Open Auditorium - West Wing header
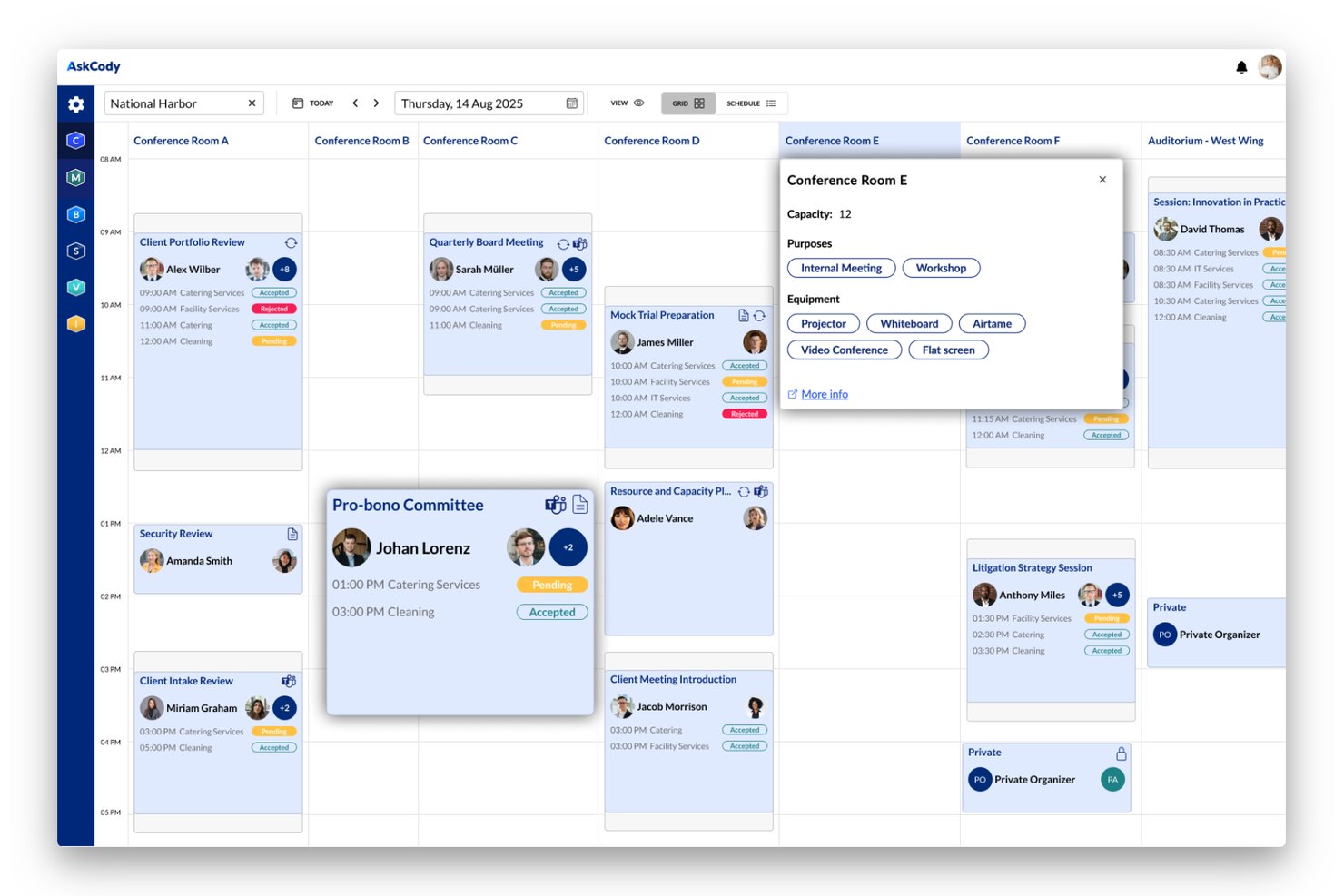Screen dimensions: 1344x896 click(x=1205, y=141)
